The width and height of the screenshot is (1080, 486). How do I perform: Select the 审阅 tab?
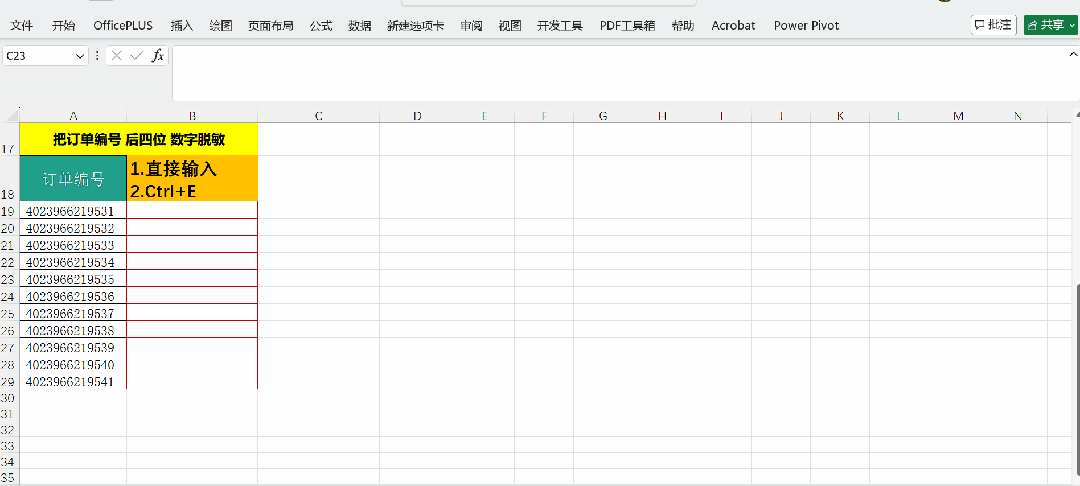tap(471, 25)
